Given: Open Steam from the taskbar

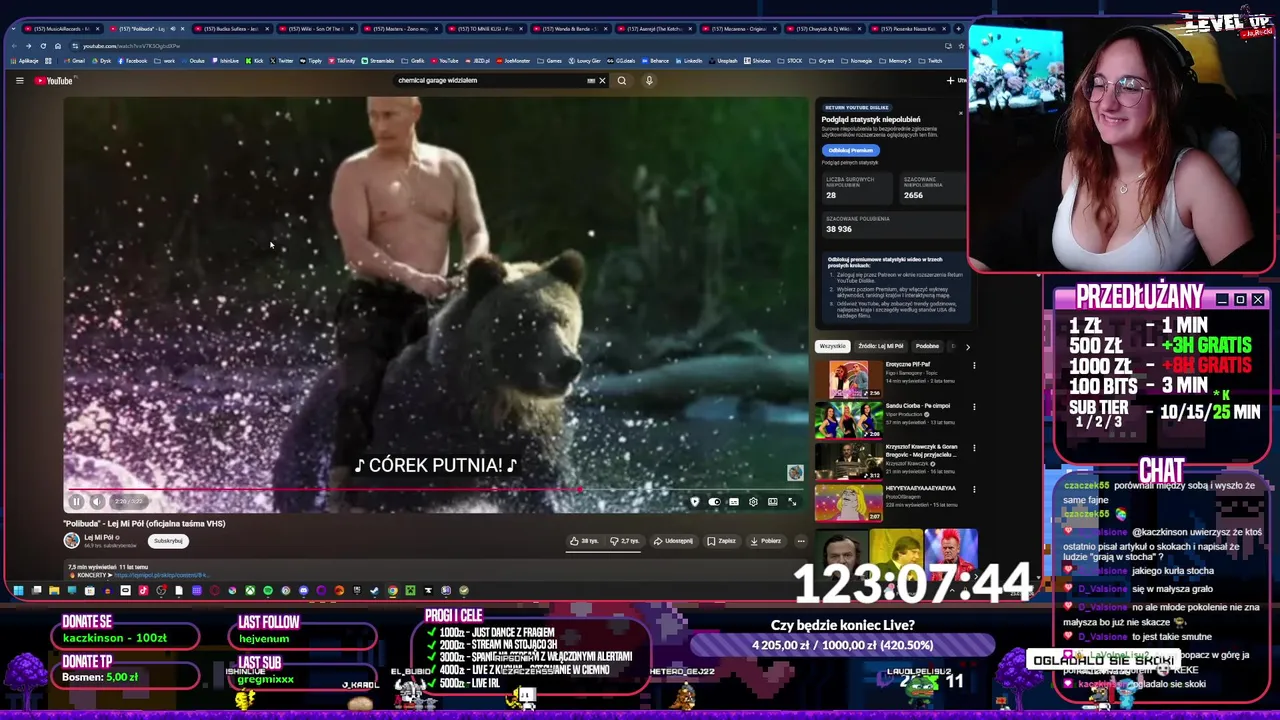Looking at the screenshot, I should pos(374,591).
